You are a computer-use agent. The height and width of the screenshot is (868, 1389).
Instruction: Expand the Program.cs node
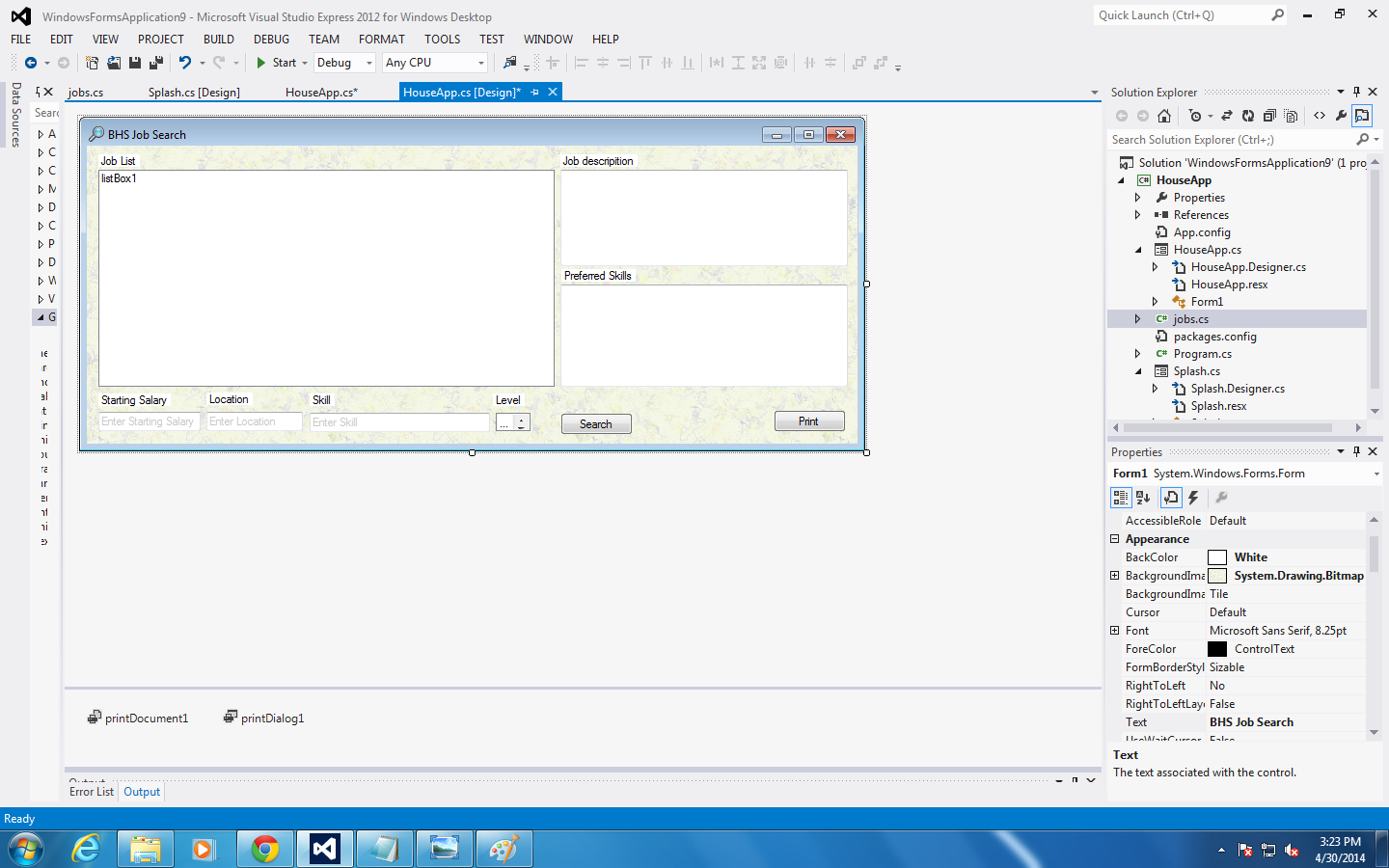[x=1138, y=354]
